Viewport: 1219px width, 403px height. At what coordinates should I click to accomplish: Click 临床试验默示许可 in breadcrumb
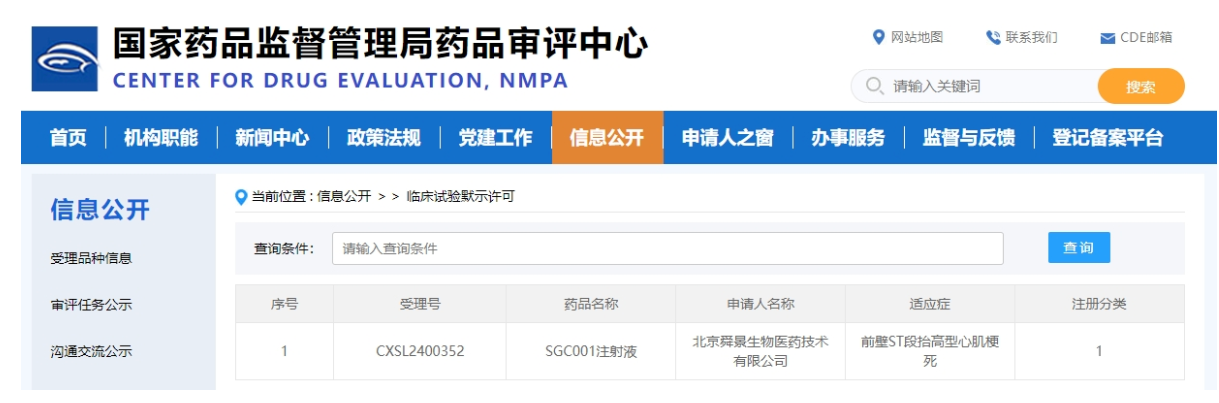[x=460, y=197]
